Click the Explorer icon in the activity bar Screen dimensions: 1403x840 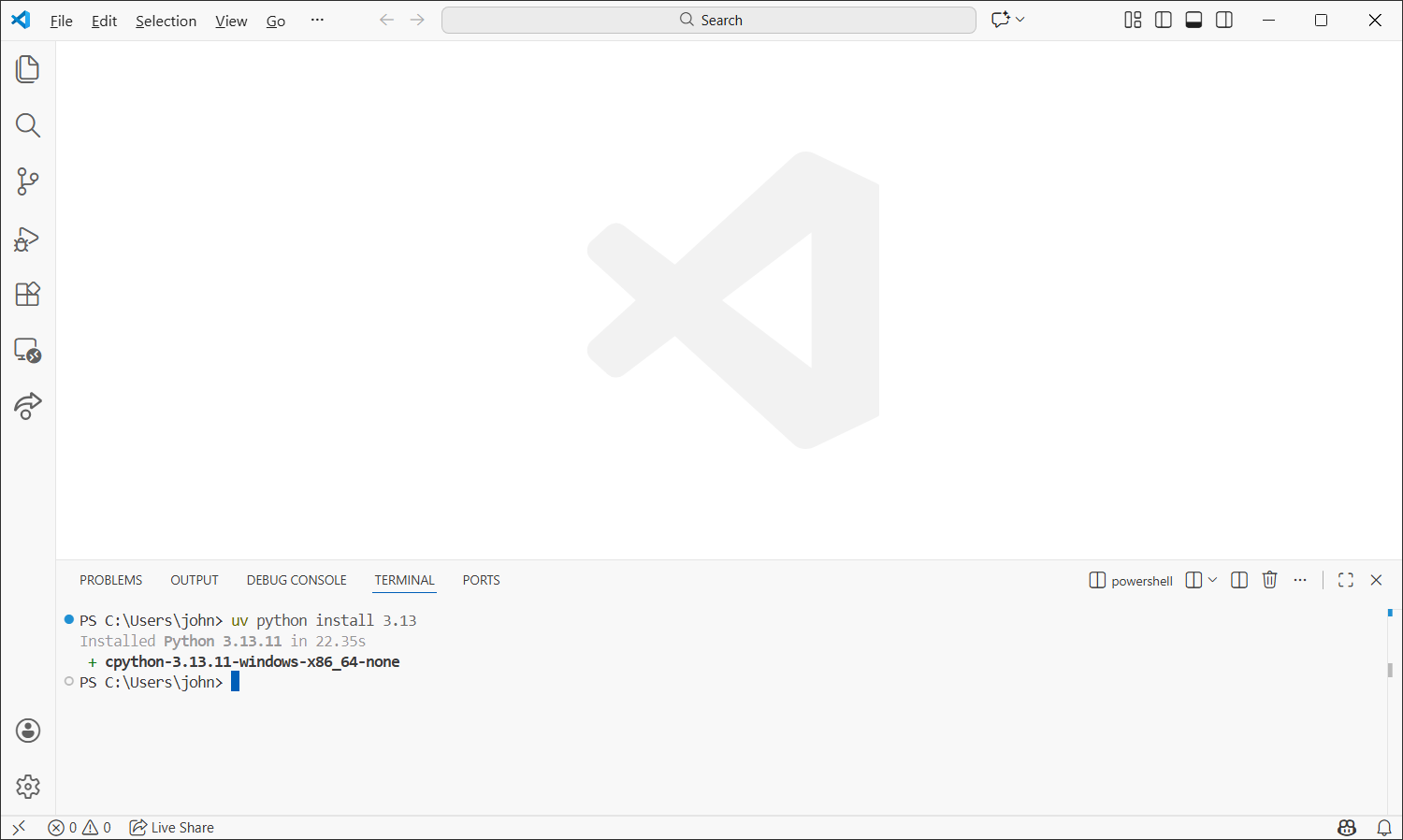(x=27, y=68)
